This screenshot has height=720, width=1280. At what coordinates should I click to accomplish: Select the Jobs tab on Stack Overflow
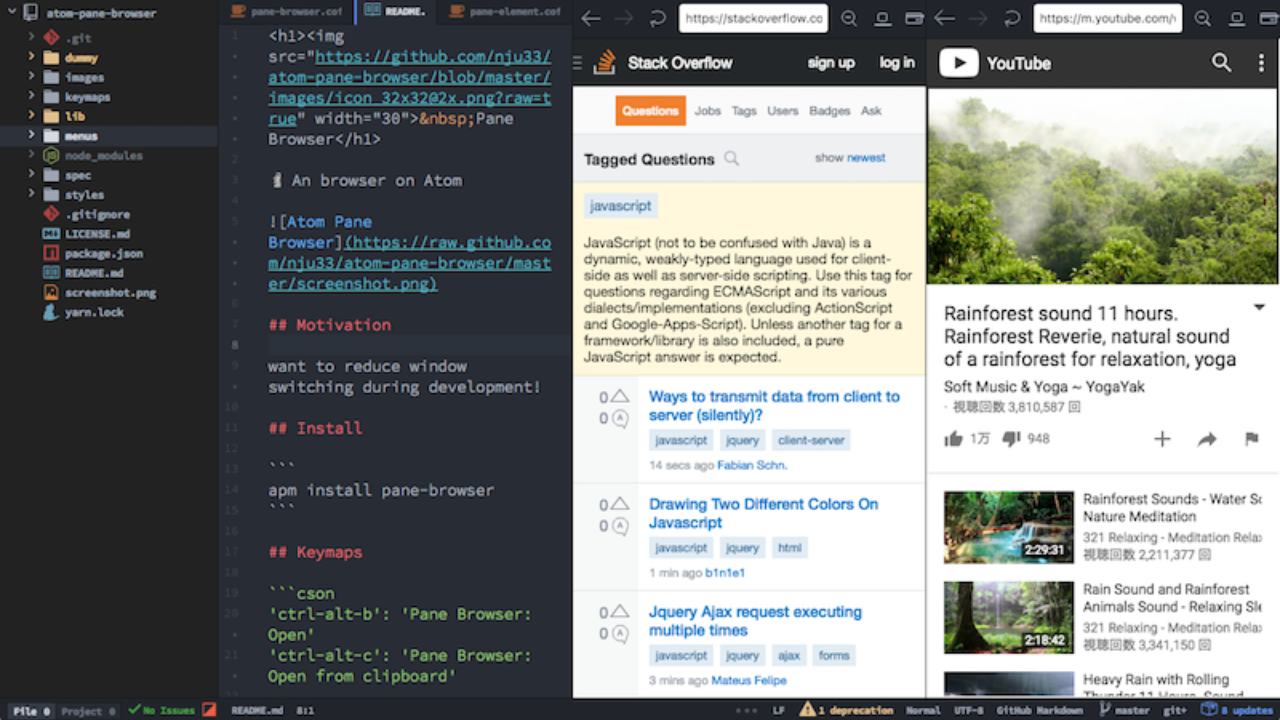(x=707, y=111)
